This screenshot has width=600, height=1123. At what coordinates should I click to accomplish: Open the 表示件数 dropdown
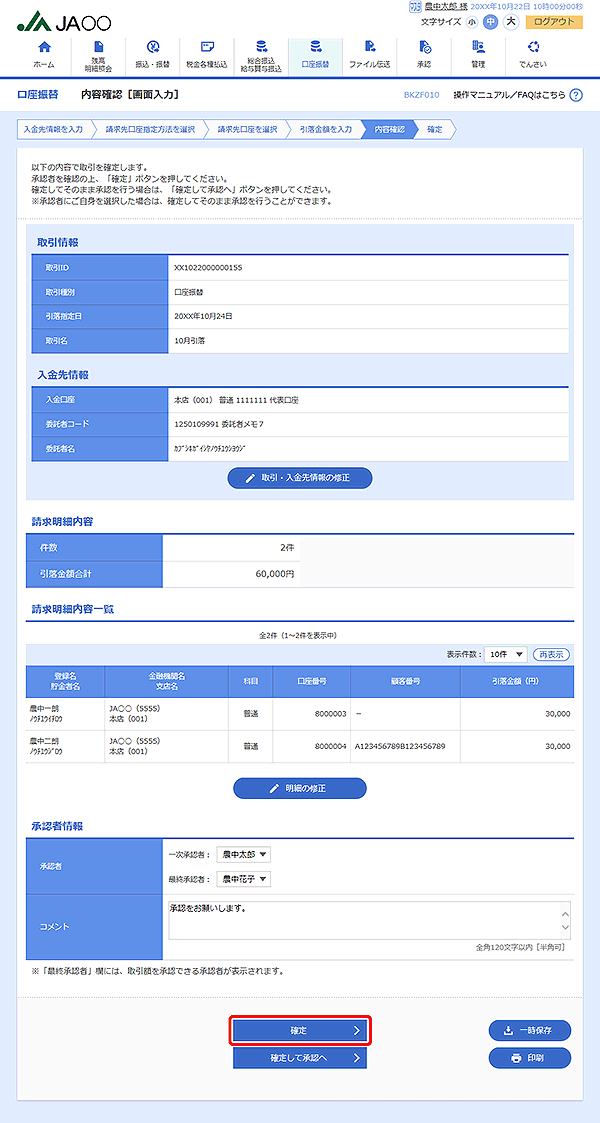click(x=505, y=654)
